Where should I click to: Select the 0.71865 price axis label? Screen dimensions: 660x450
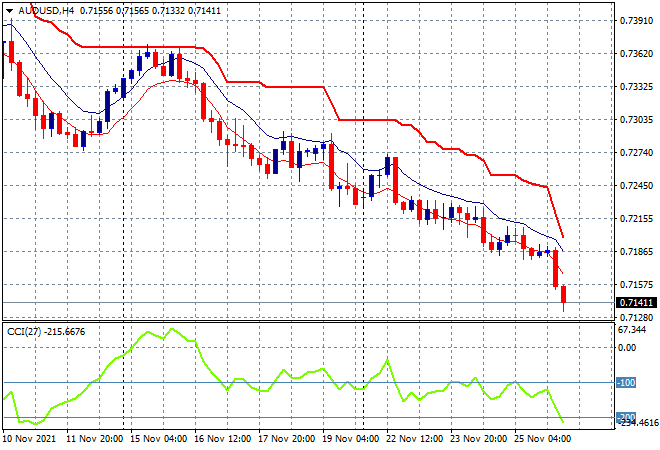(637, 251)
